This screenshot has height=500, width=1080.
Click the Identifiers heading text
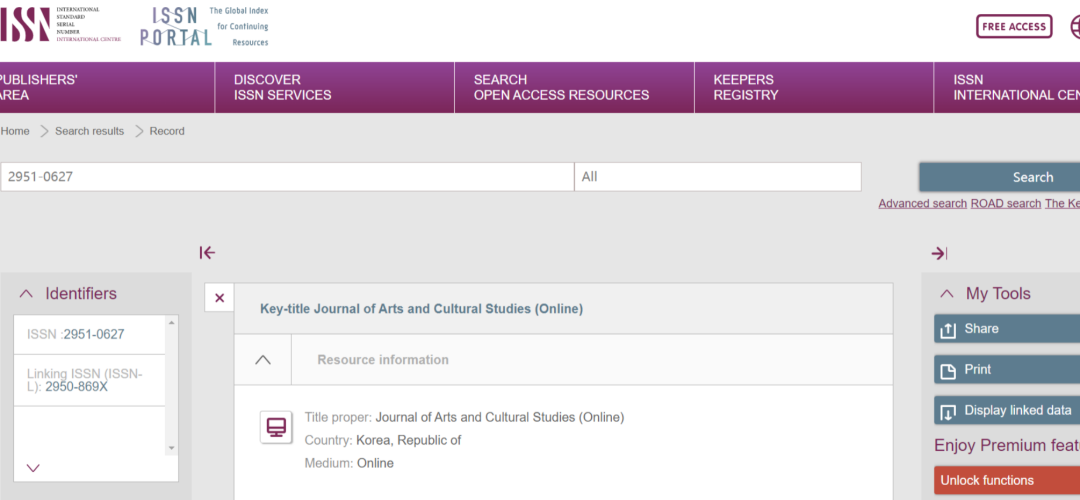point(81,293)
